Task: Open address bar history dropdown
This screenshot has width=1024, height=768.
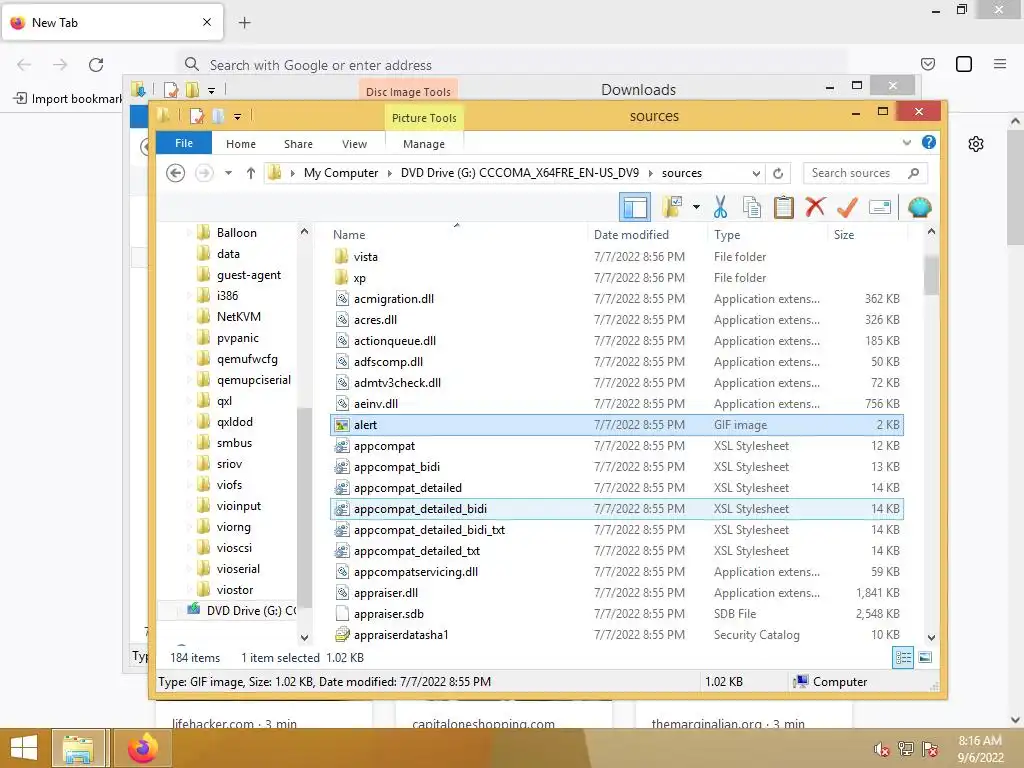Action: pos(756,173)
